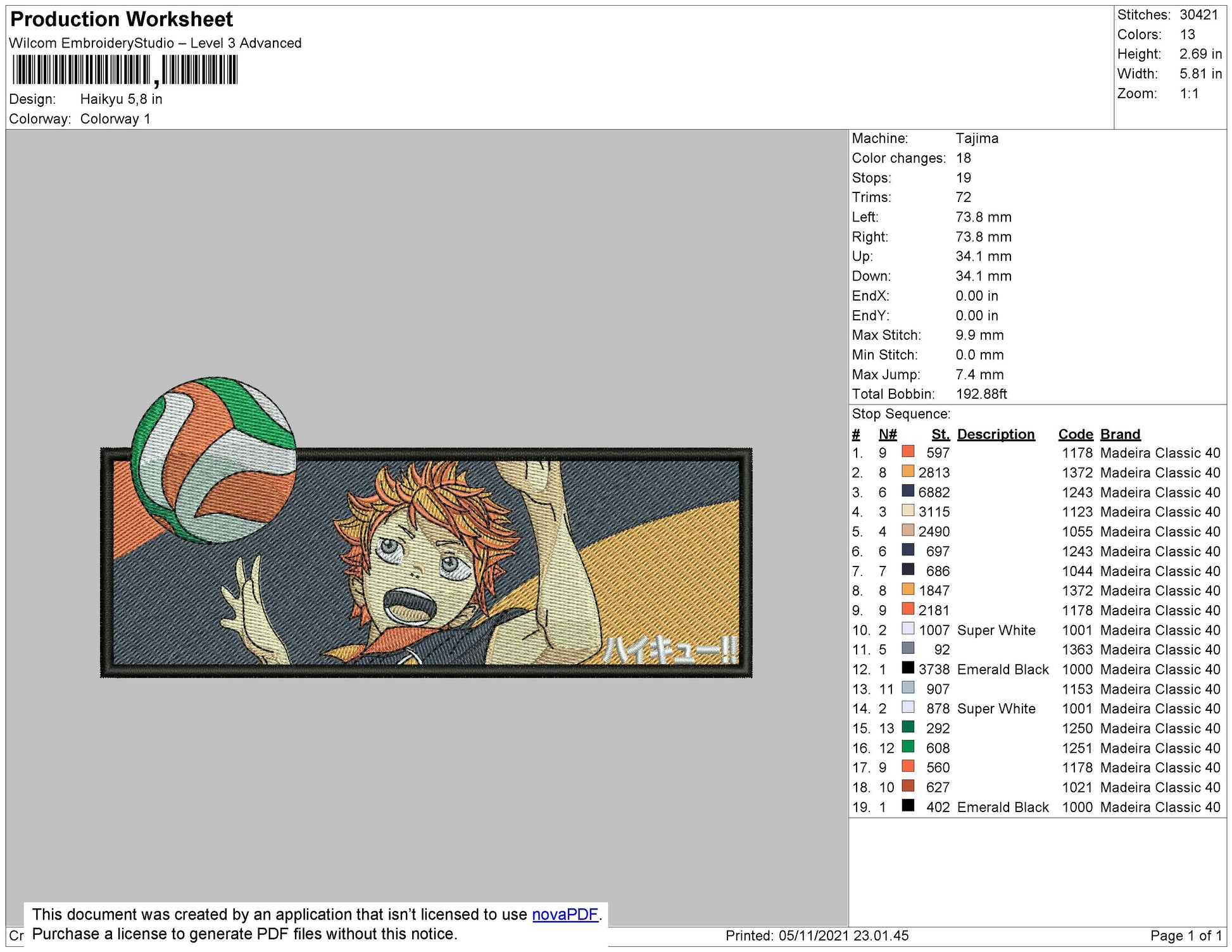Select the gray swatch in stop row 11
The image size is (1232, 952).
(x=908, y=648)
